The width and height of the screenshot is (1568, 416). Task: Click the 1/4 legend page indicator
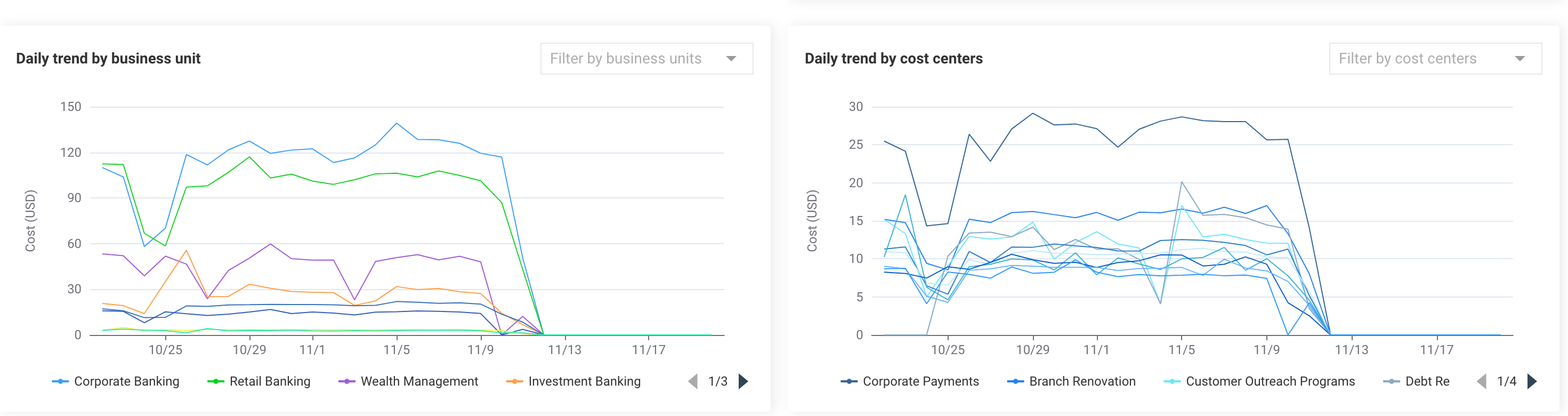pos(1507,381)
